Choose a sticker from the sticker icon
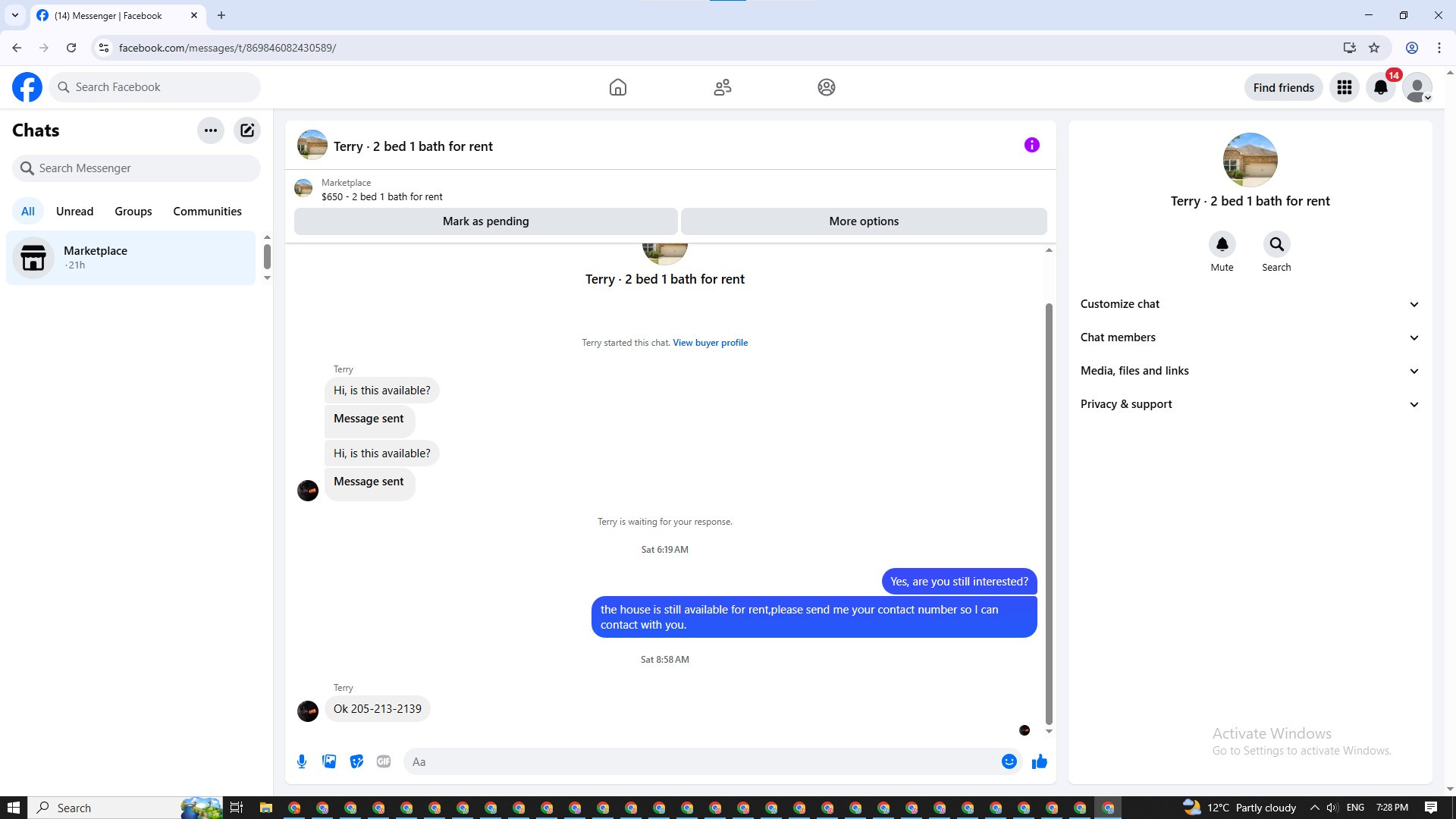The width and height of the screenshot is (1456, 819). pyautogui.click(x=356, y=761)
